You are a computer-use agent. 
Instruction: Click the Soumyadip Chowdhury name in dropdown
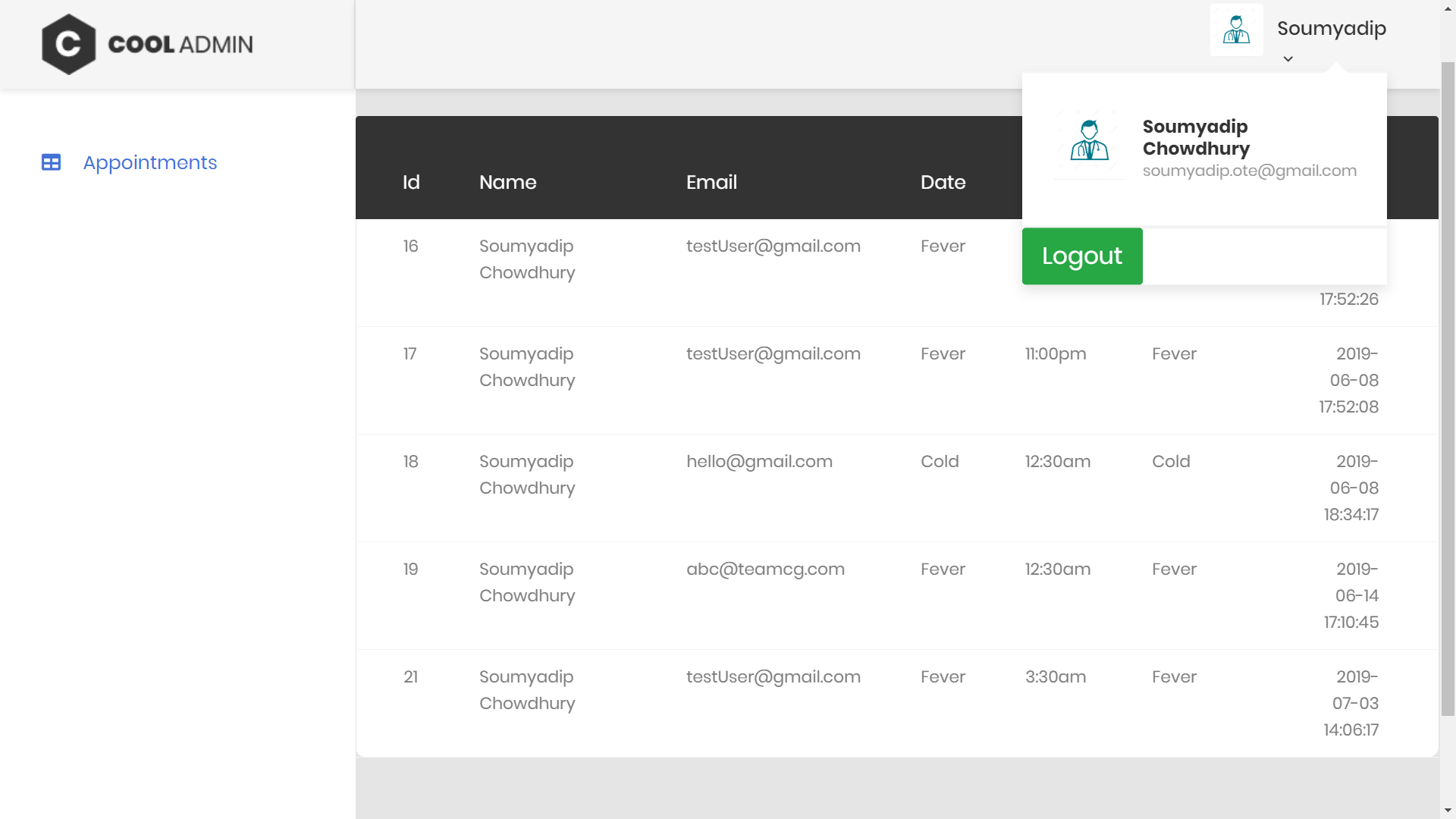pos(1195,137)
